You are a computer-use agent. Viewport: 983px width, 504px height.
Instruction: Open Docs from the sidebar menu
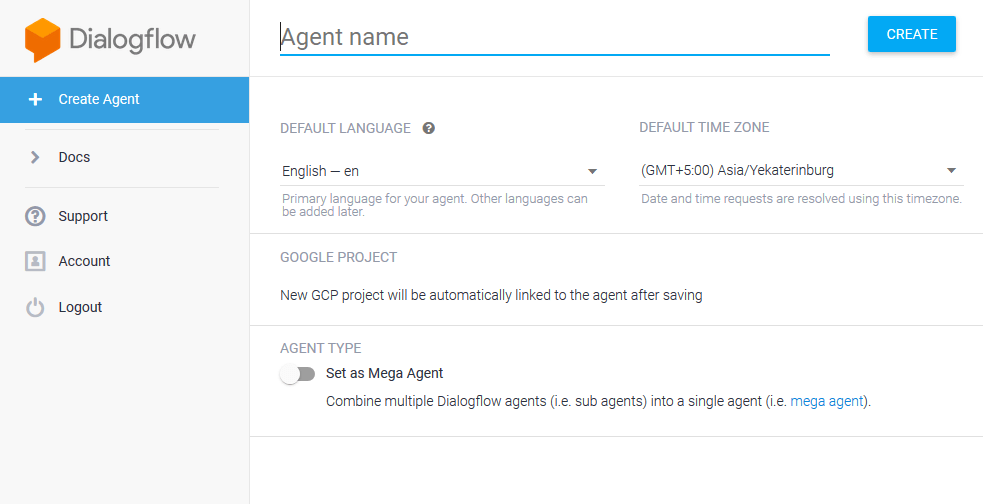75,157
